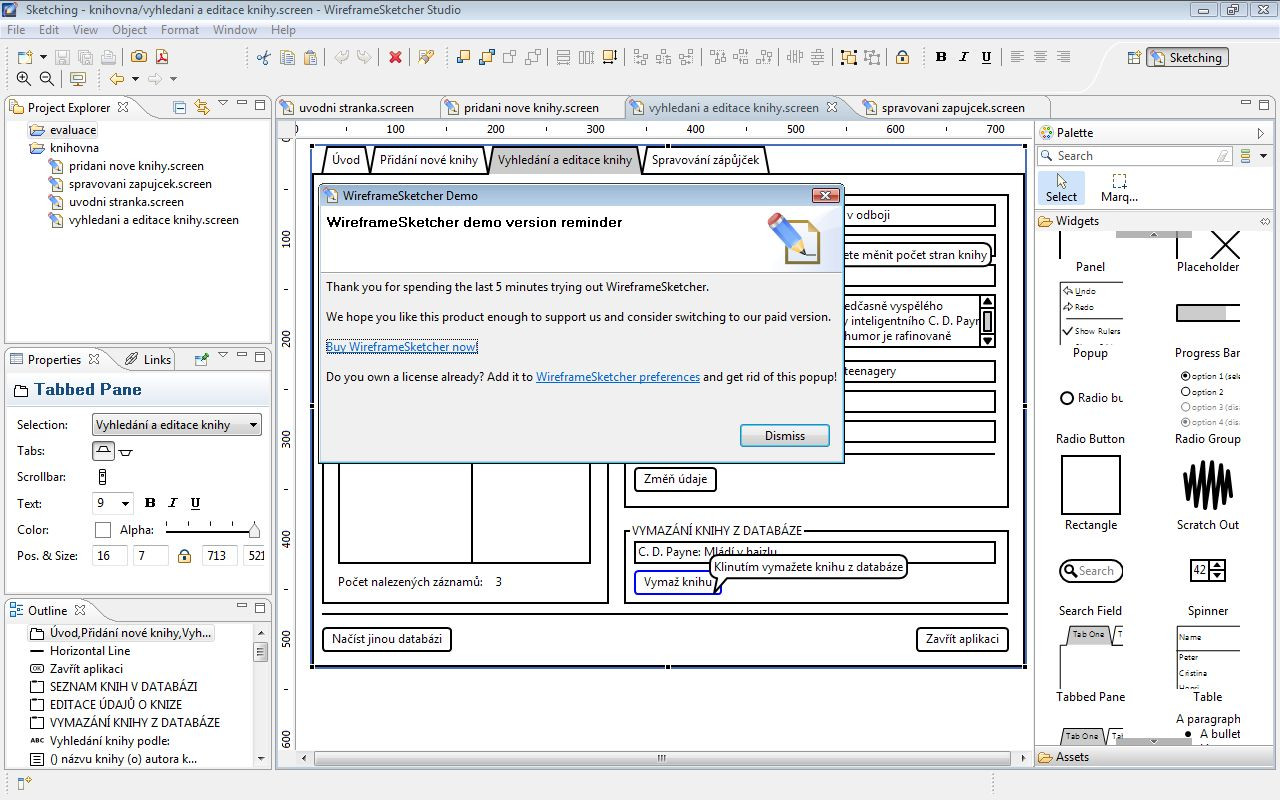Open the Object menu

[129, 30]
